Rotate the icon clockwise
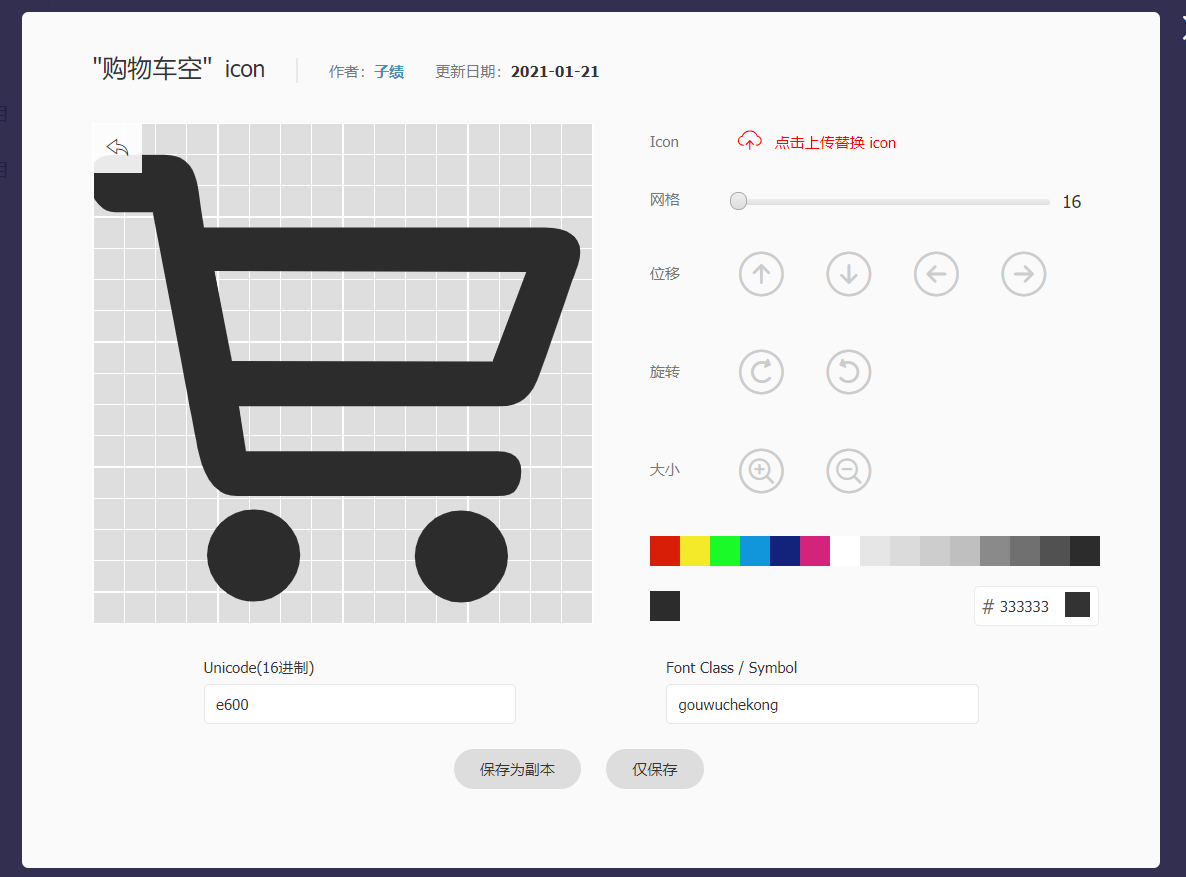The image size is (1186, 877). (761, 372)
